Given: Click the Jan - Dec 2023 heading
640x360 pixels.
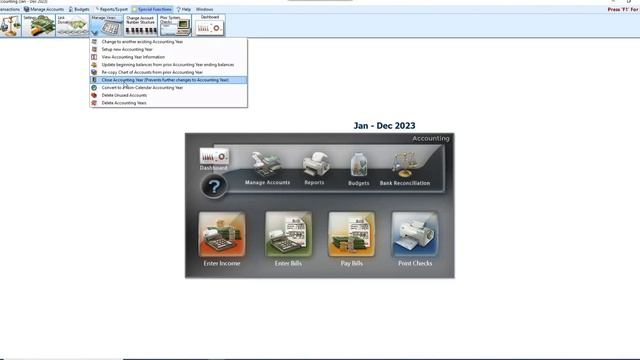Looking at the screenshot, I should [384, 126].
